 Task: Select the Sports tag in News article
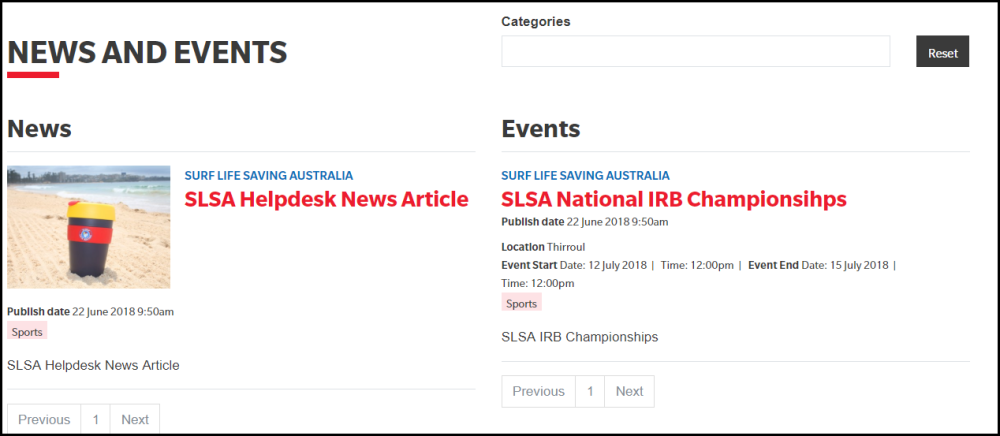27,331
